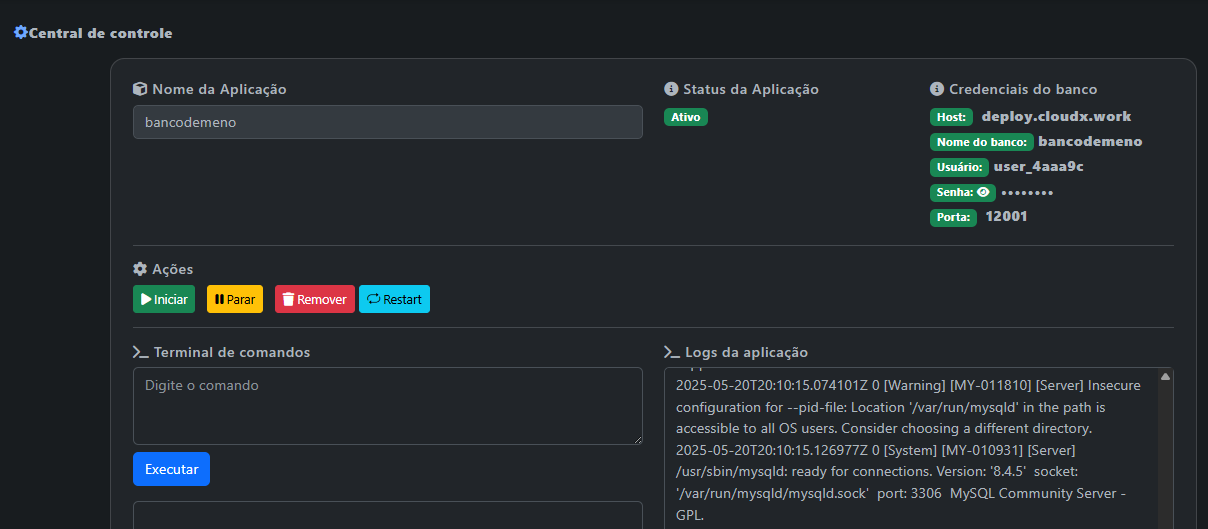Click the masked password dots
Image resolution: width=1208 pixels, height=529 pixels.
1027,192
